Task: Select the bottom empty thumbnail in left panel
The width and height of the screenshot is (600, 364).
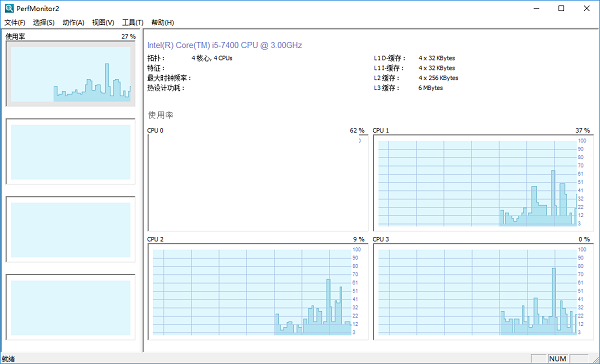Action: pyautogui.click(x=71, y=307)
